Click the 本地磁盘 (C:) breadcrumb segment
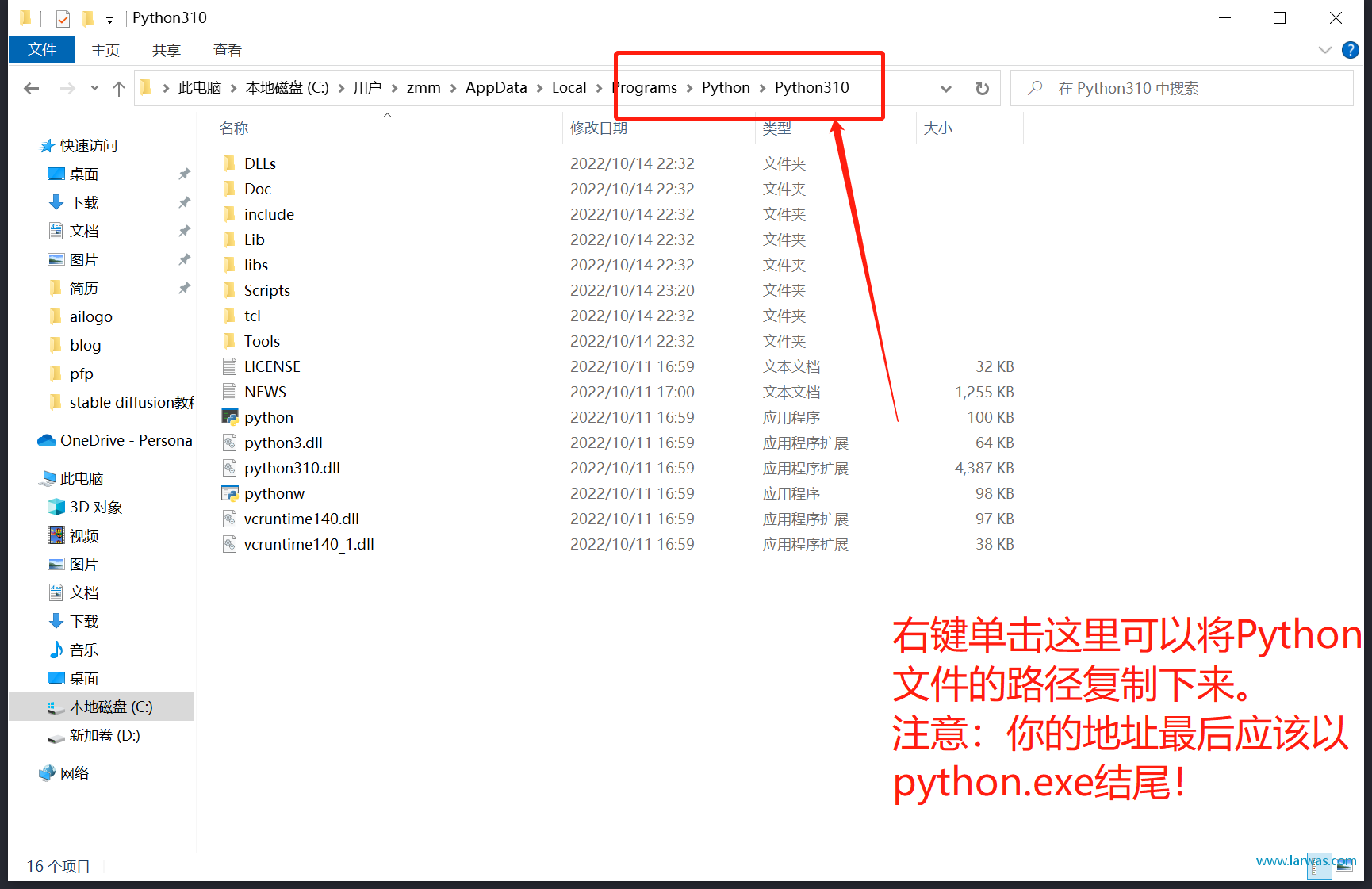The height and width of the screenshot is (889, 1372). click(x=287, y=87)
